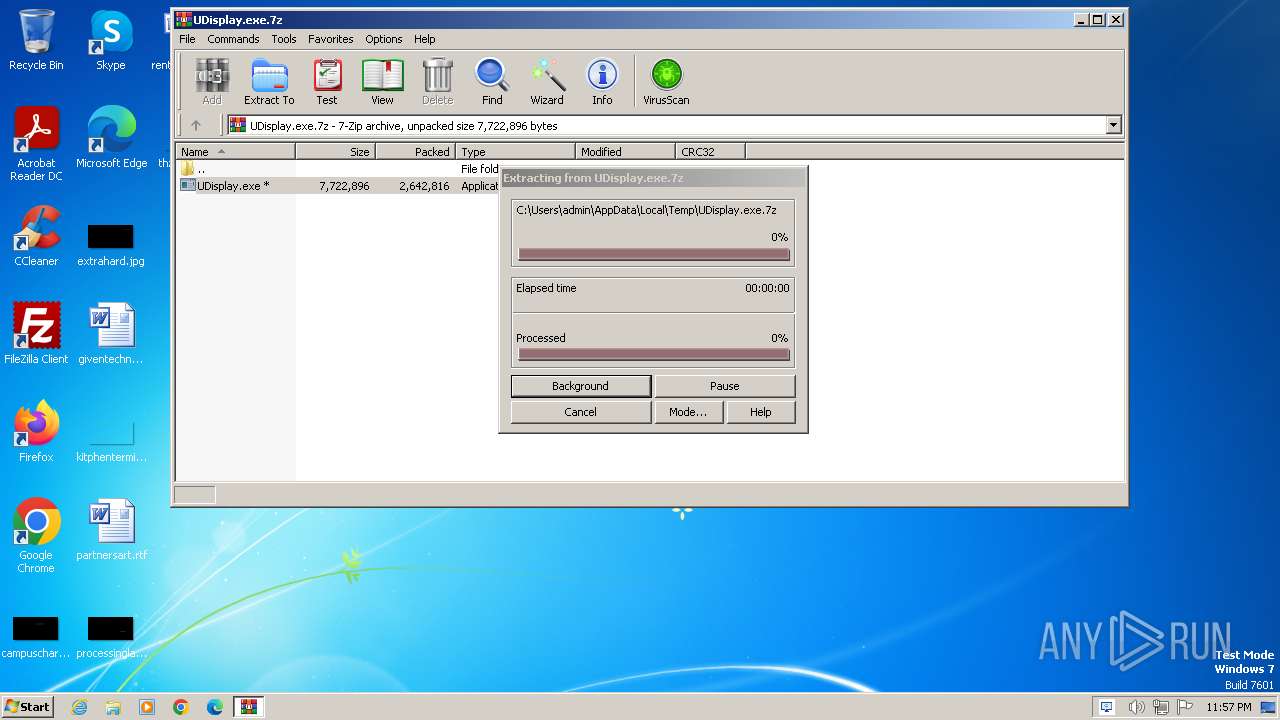Open the File menu
The image size is (1280, 720).
pos(187,39)
